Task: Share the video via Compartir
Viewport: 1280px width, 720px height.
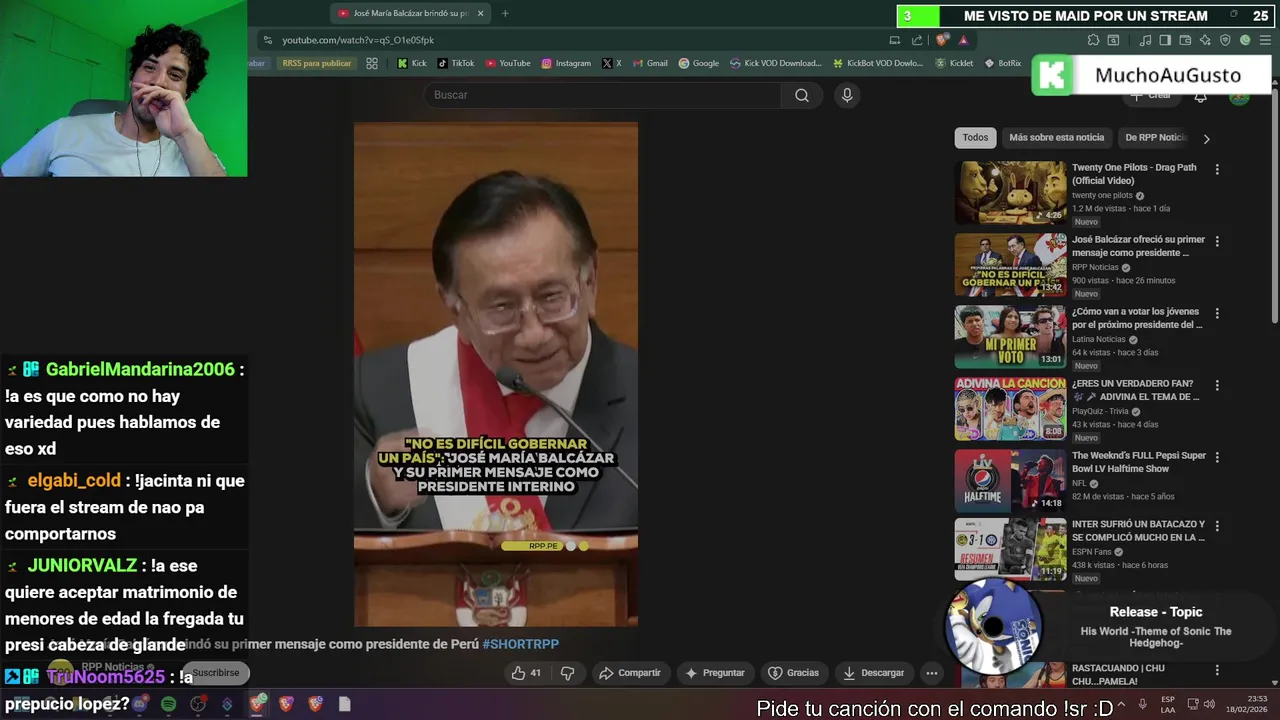Action: [x=630, y=673]
